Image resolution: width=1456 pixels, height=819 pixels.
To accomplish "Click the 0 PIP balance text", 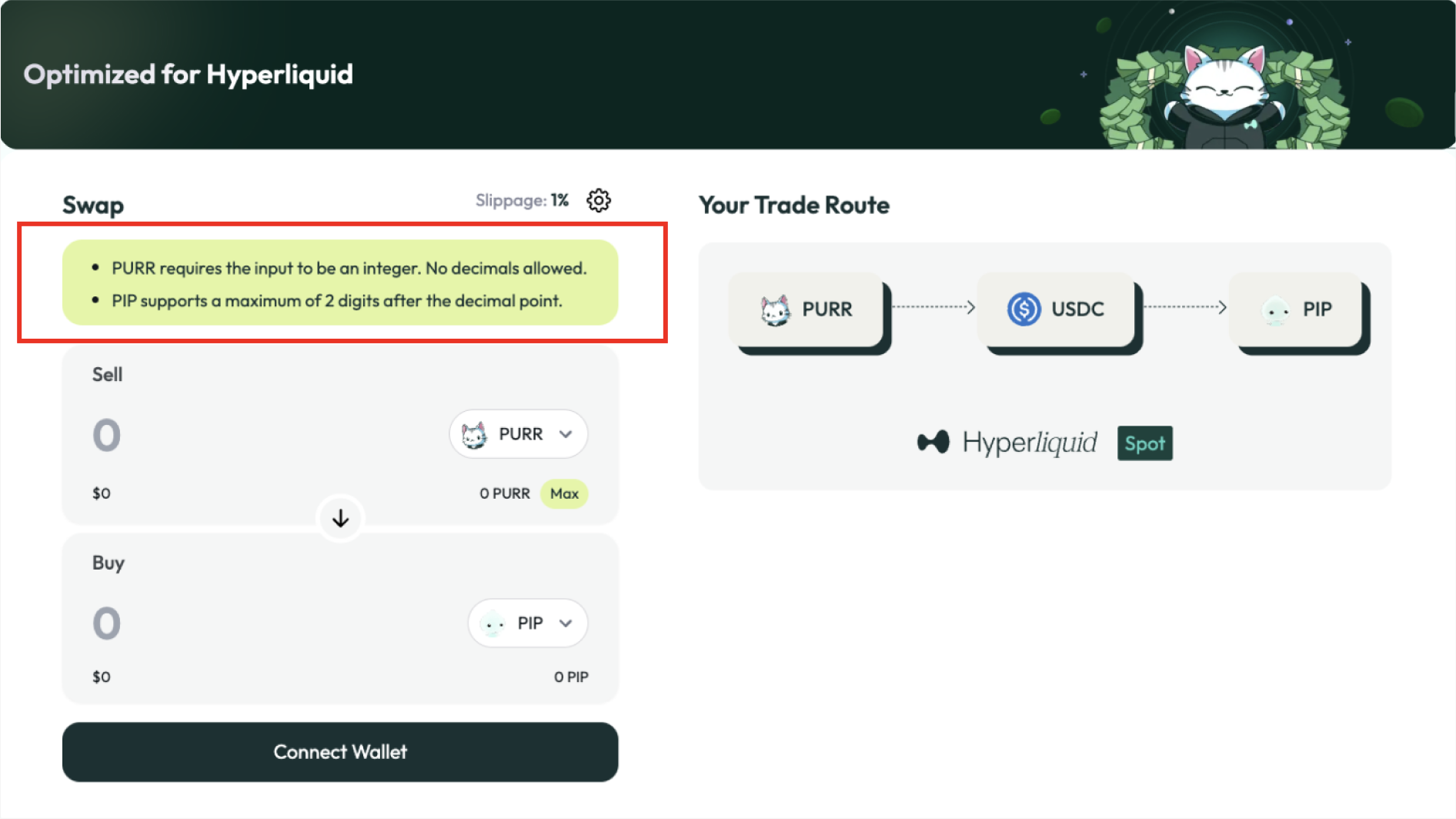I will coord(571,677).
